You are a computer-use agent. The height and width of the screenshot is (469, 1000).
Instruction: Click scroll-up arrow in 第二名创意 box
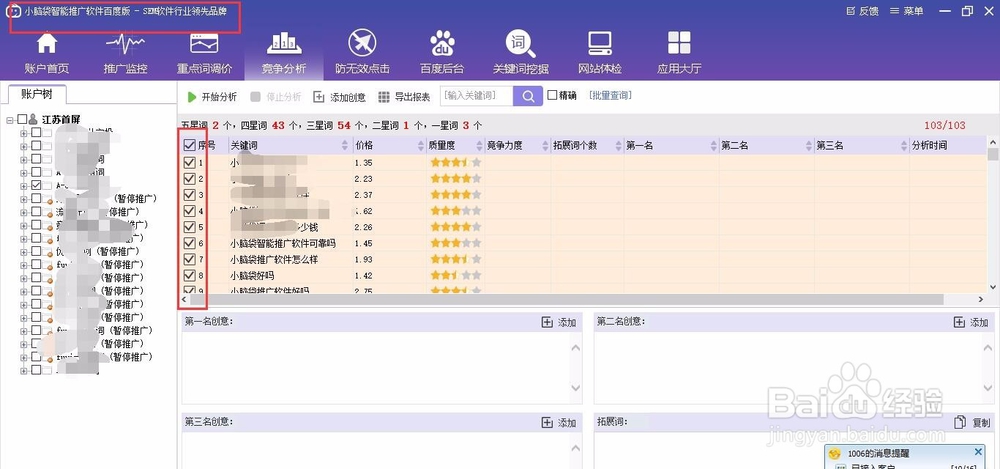[988, 348]
